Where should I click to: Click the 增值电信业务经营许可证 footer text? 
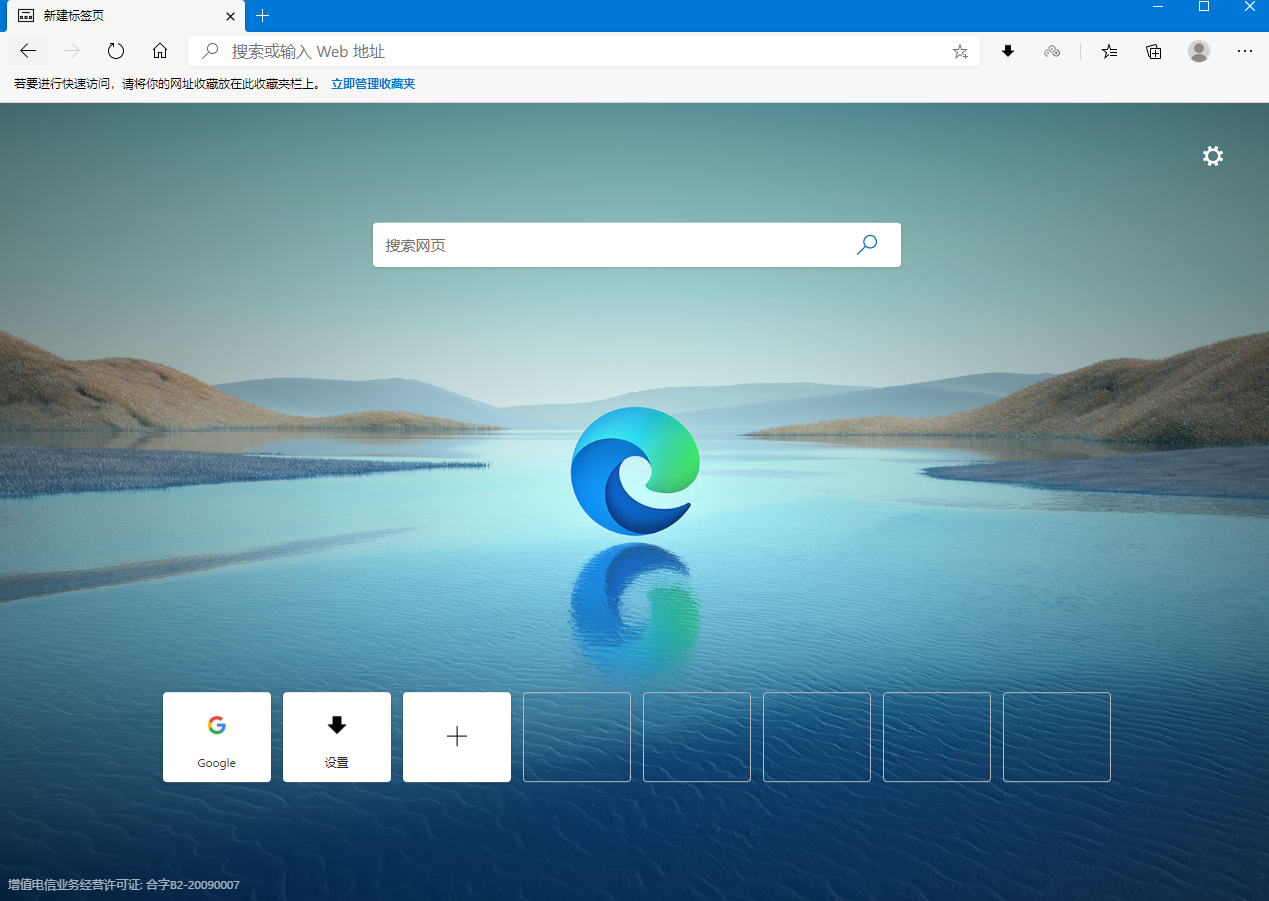(124, 885)
